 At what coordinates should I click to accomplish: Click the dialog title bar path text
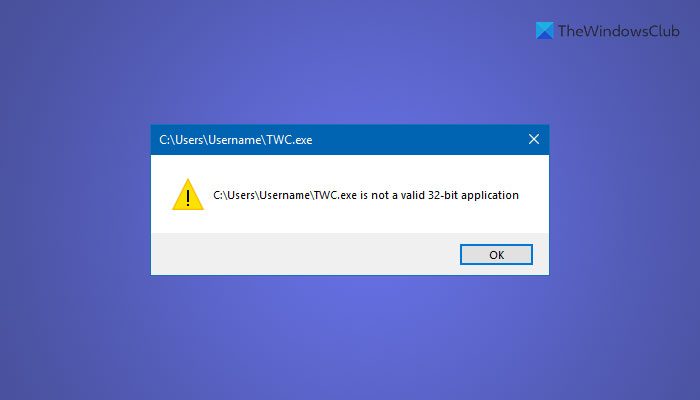point(236,140)
